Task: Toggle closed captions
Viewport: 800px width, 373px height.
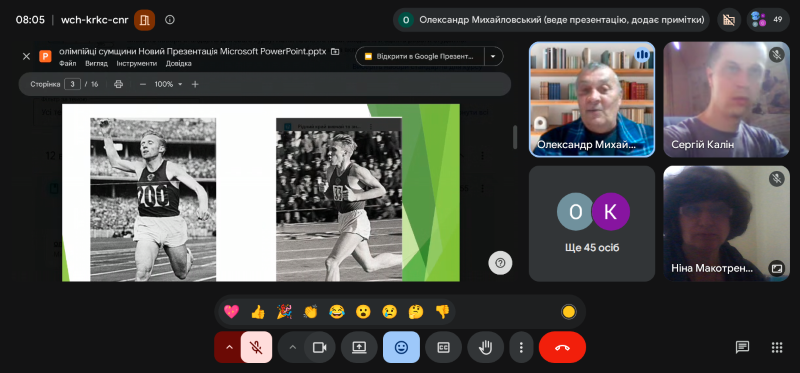Action: 443,347
